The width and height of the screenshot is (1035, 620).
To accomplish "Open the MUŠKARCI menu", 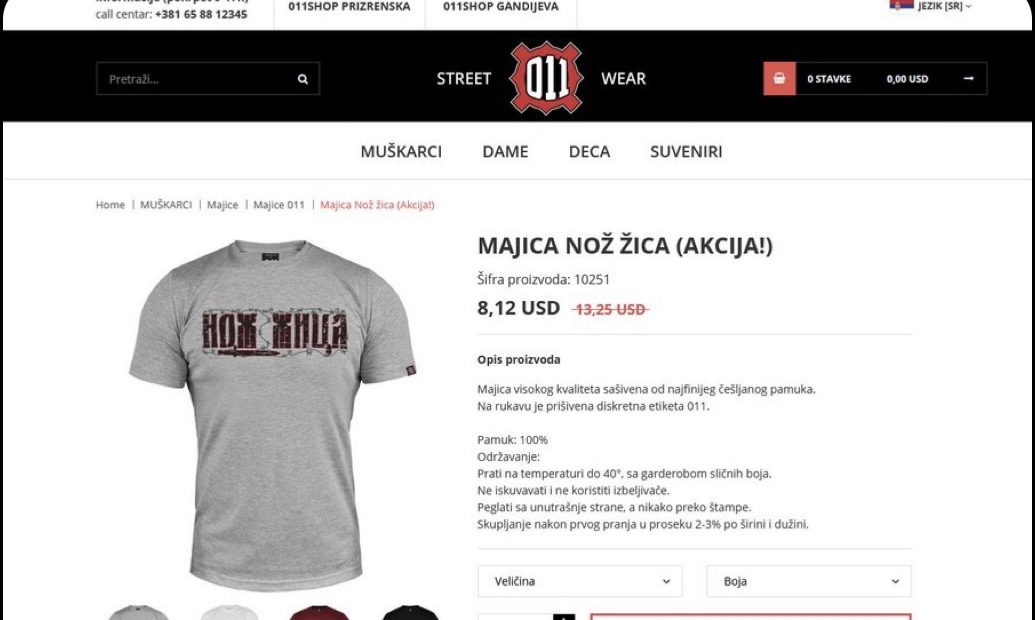I will [401, 151].
